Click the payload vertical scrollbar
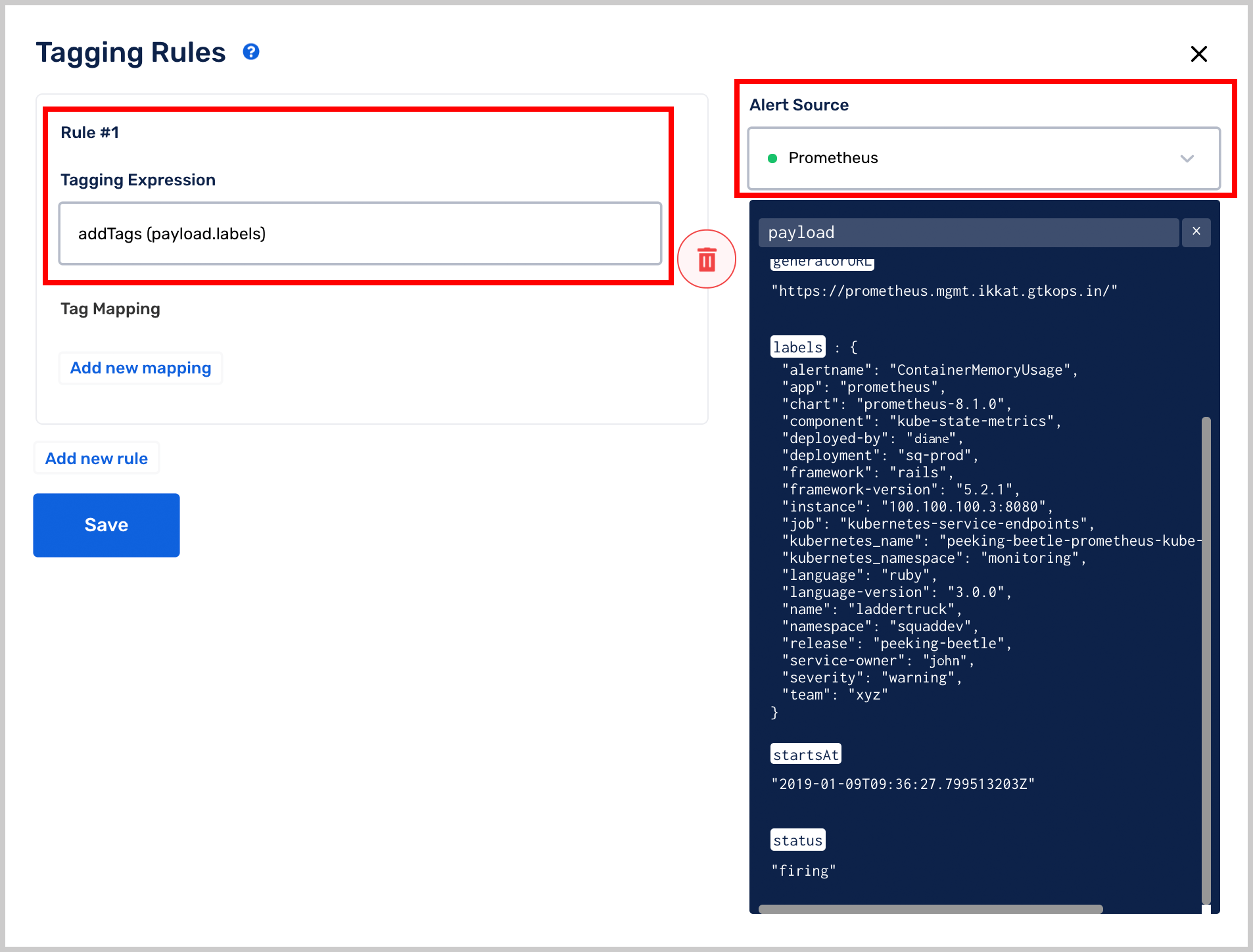The width and height of the screenshot is (1253, 952). tap(1206, 657)
